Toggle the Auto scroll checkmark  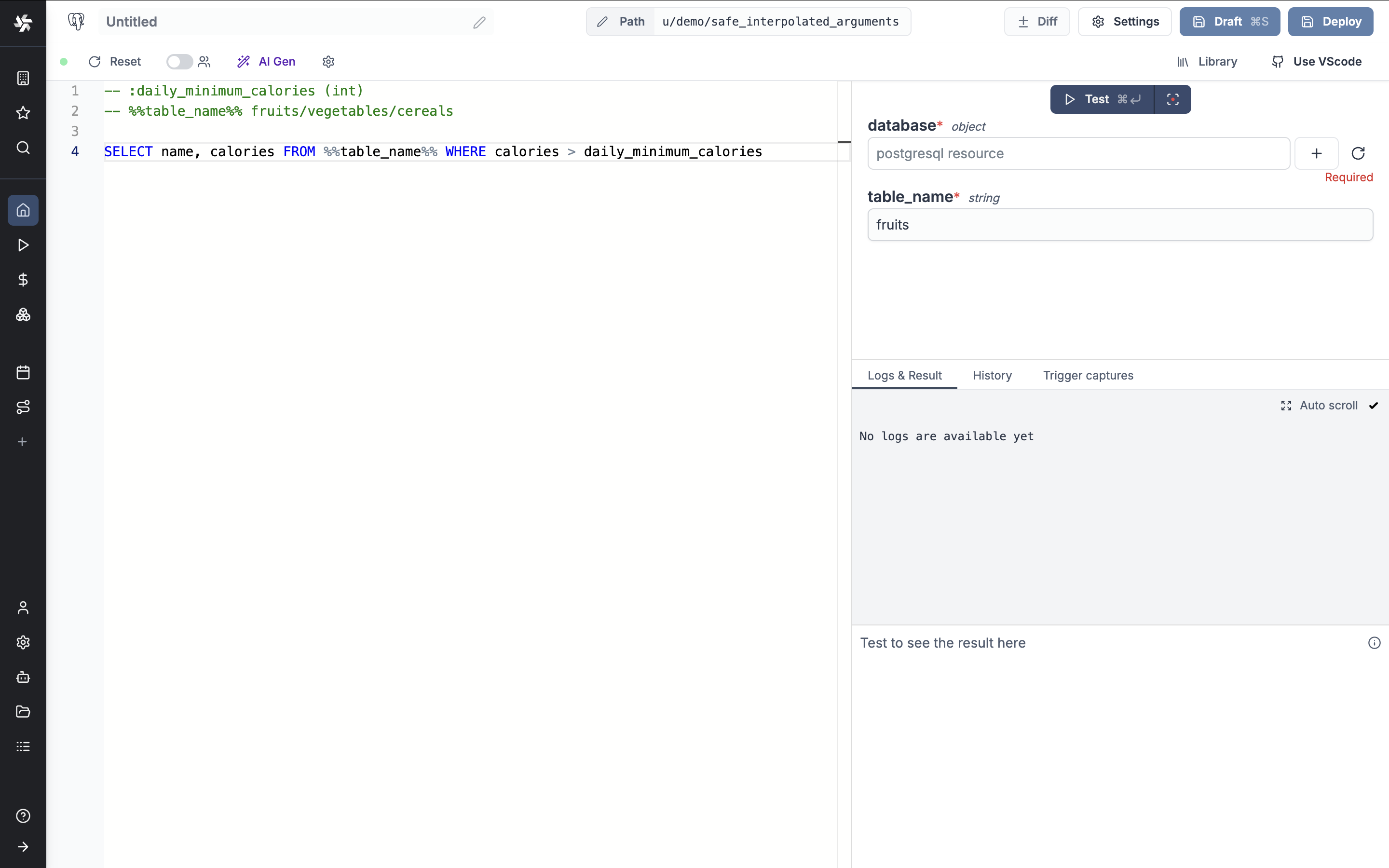[1374, 405]
